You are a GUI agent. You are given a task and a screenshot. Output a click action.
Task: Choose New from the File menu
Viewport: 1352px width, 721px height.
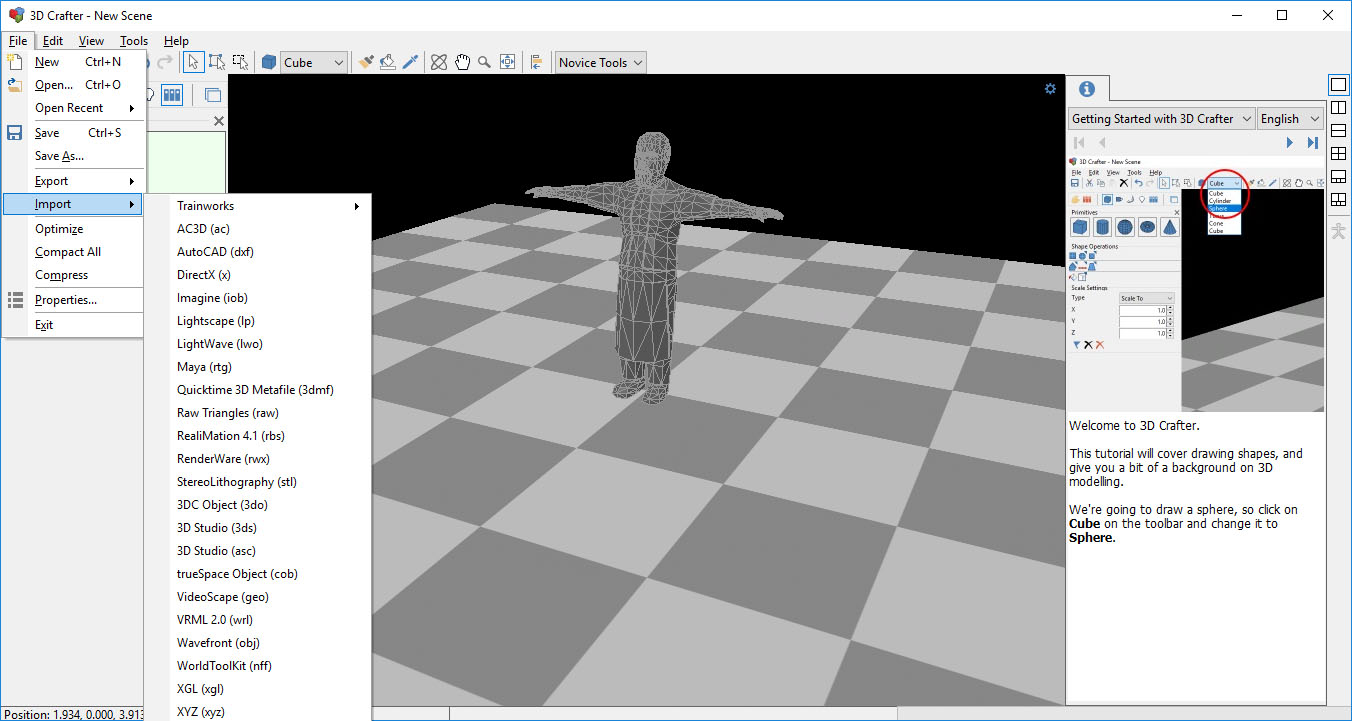[75, 62]
